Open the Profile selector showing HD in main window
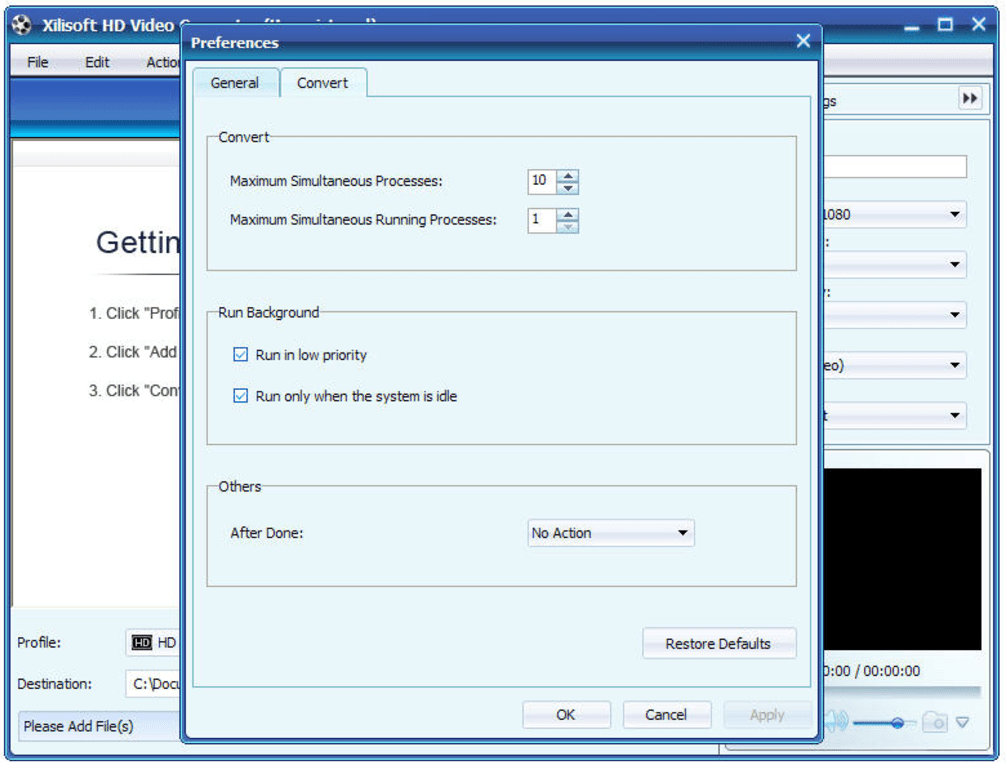 [153, 643]
